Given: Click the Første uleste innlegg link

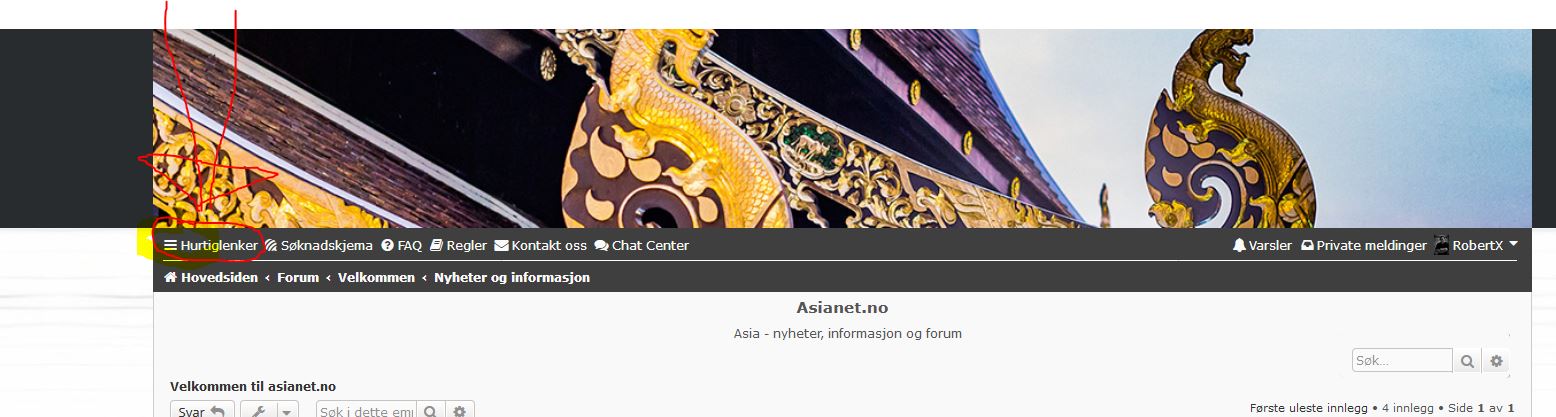Looking at the screenshot, I should pos(1310,408).
